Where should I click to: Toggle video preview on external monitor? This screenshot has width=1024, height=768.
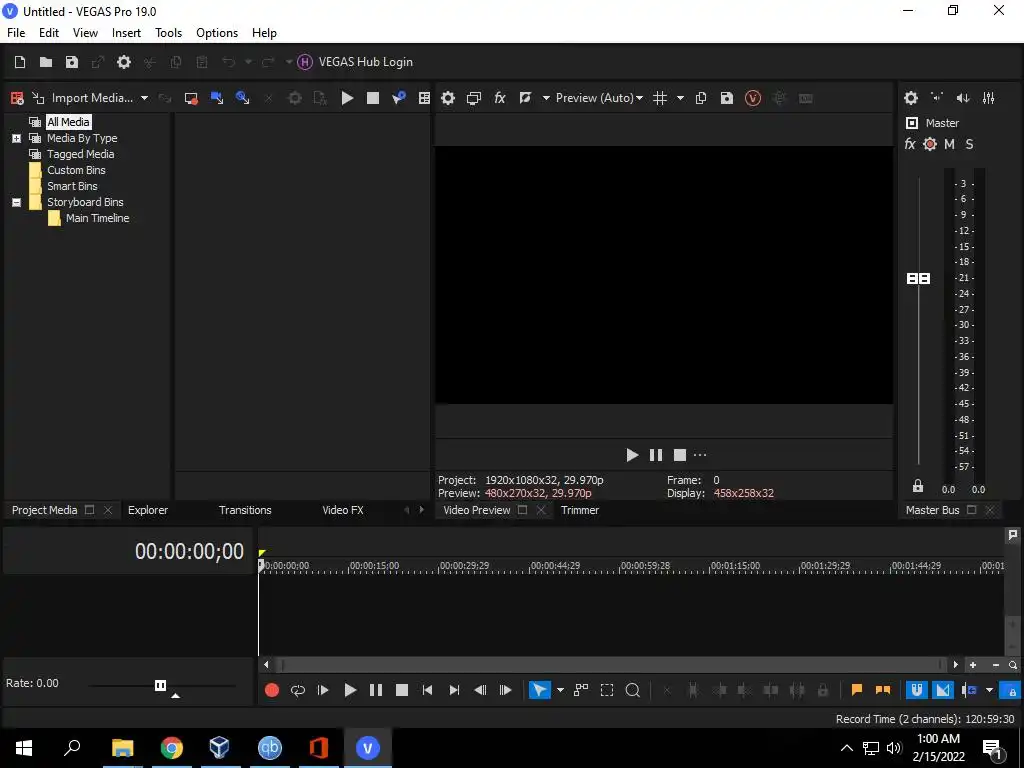click(474, 98)
